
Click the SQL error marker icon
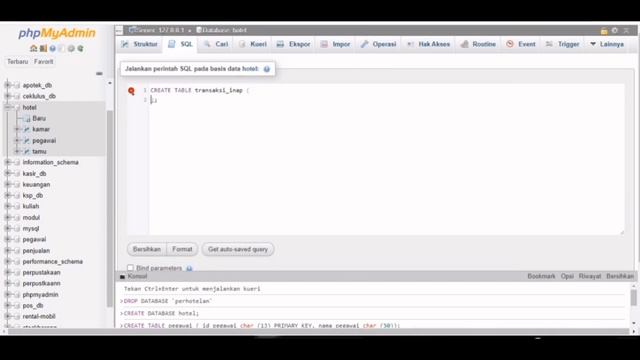click(x=131, y=91)
